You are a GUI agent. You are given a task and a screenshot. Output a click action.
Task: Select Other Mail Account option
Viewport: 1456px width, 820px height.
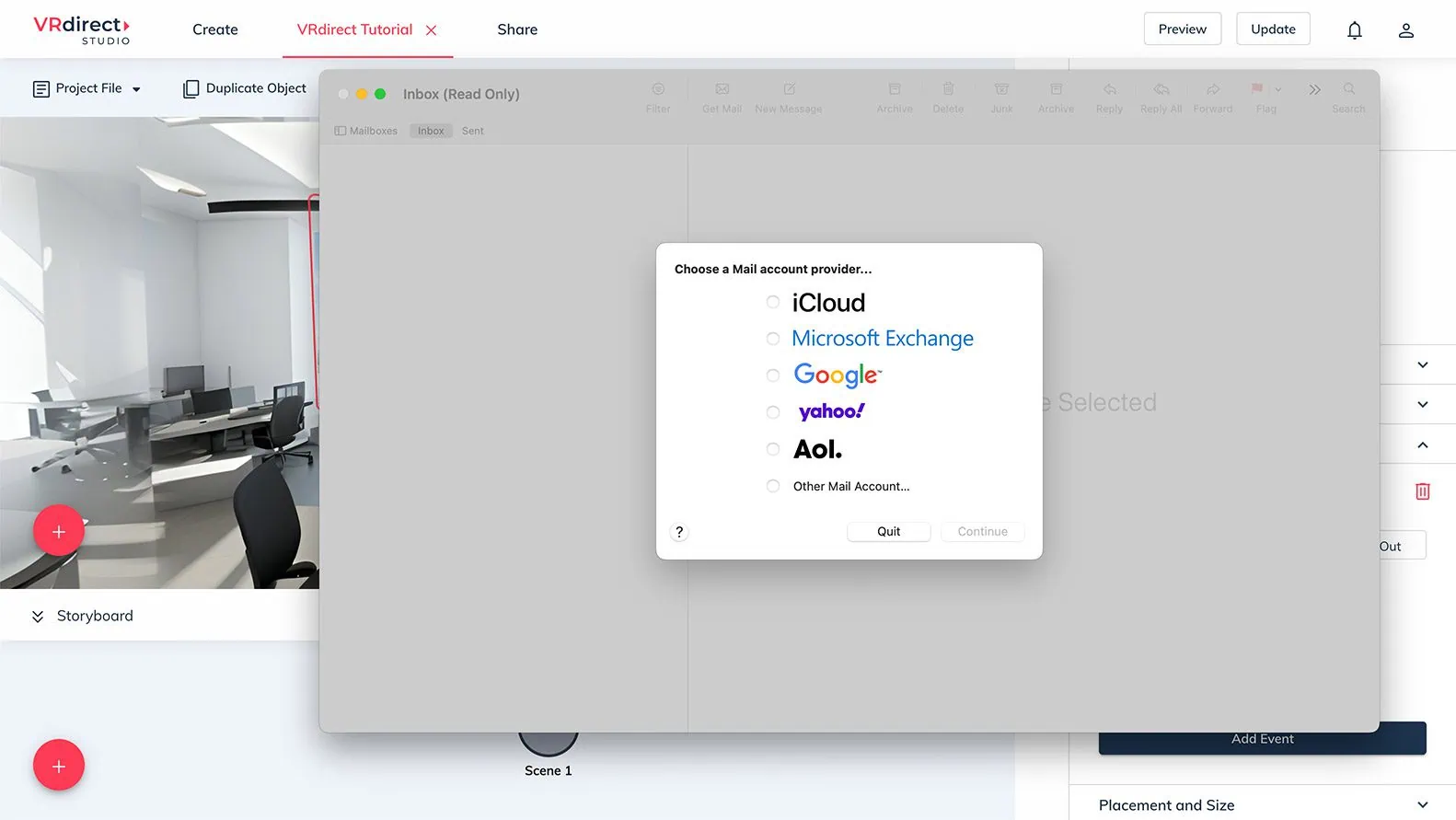pyautogui.click(x=773, y=486)
